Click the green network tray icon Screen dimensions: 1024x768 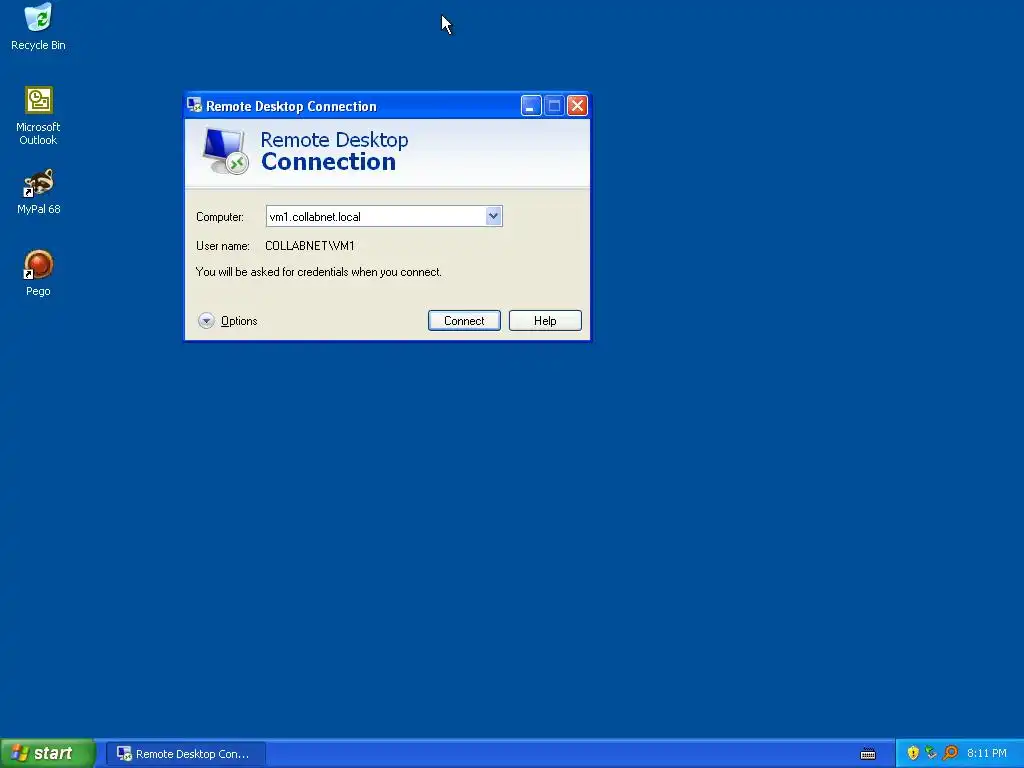tap(931, 753)
